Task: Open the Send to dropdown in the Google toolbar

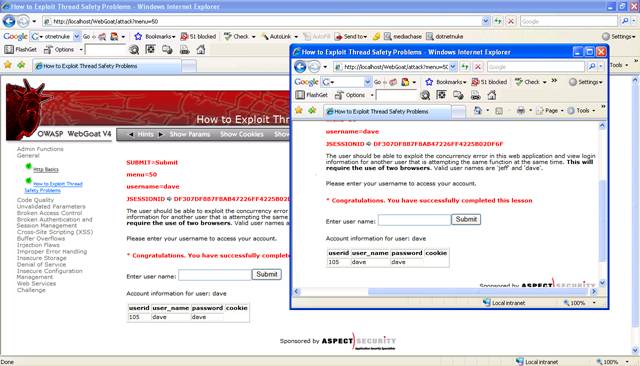Action: click(351, 36)
